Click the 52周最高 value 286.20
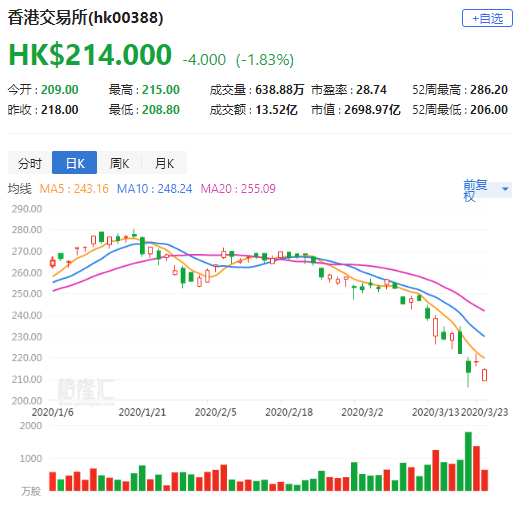This screenshot has height=508, width=525. (489, 90)
